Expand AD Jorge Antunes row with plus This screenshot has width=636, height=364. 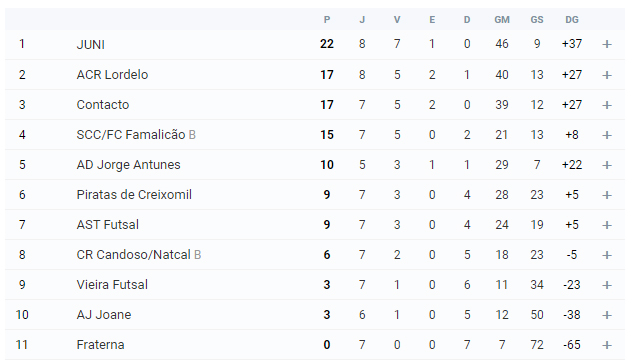point(607,165)
